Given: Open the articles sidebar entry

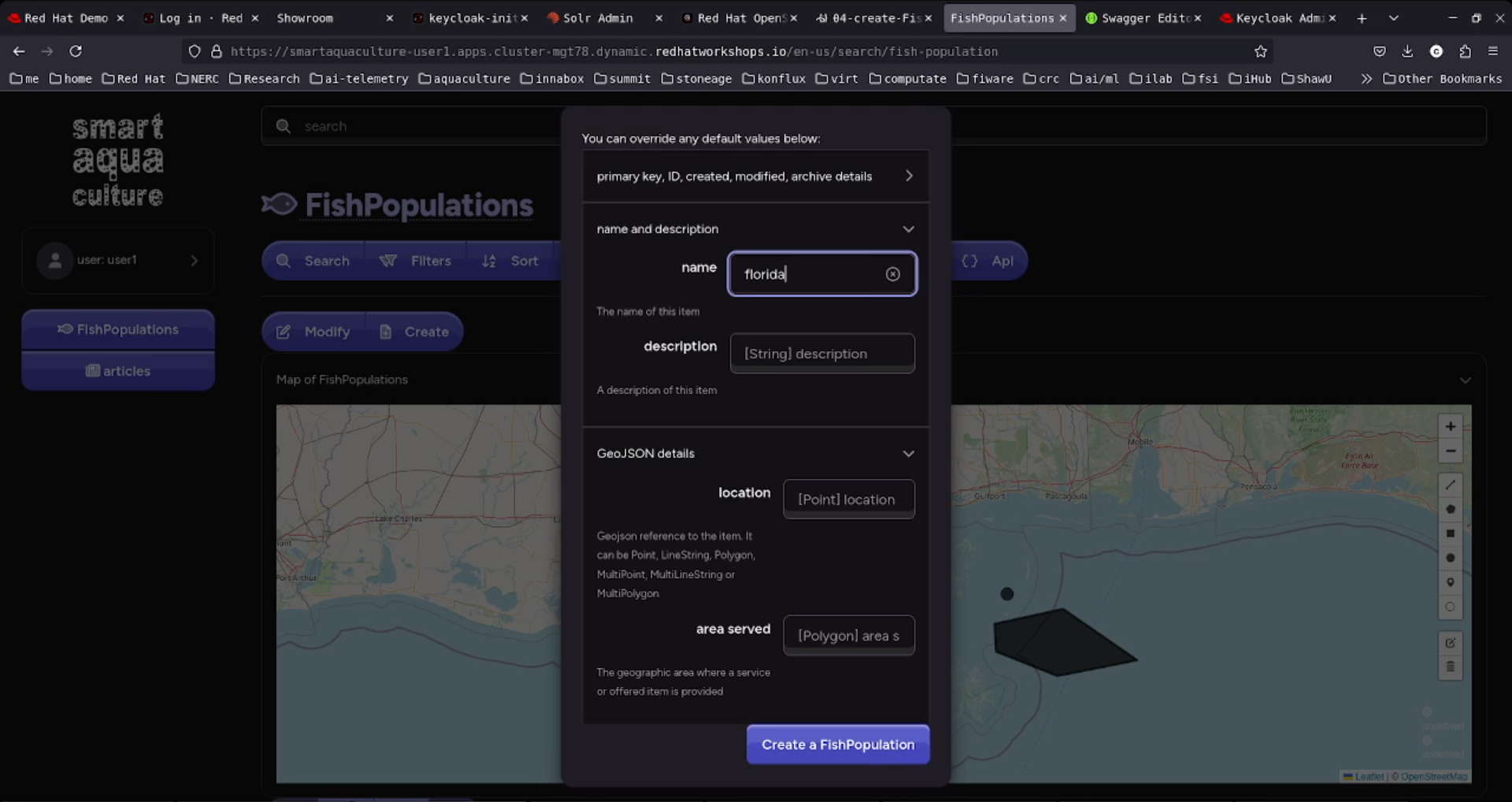Looking at the screenshot, I should 117,370.
